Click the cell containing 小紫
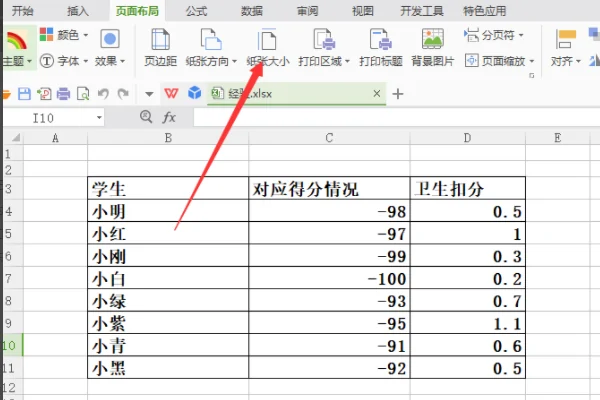The height and width of the screenshot is (400, 600). click(168, 323)
